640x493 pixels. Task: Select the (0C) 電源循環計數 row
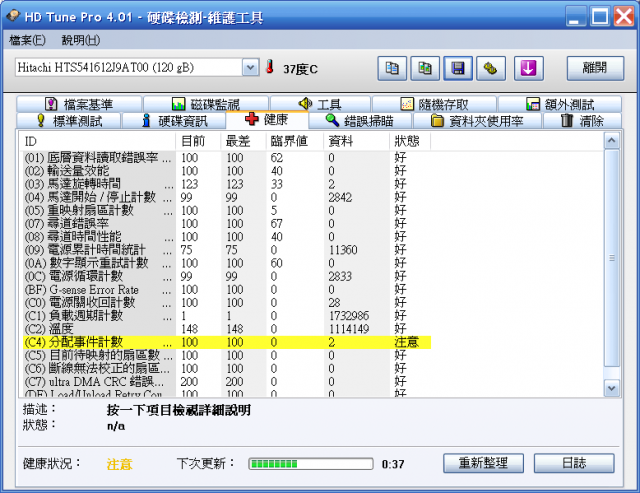[x=227, y=276]
